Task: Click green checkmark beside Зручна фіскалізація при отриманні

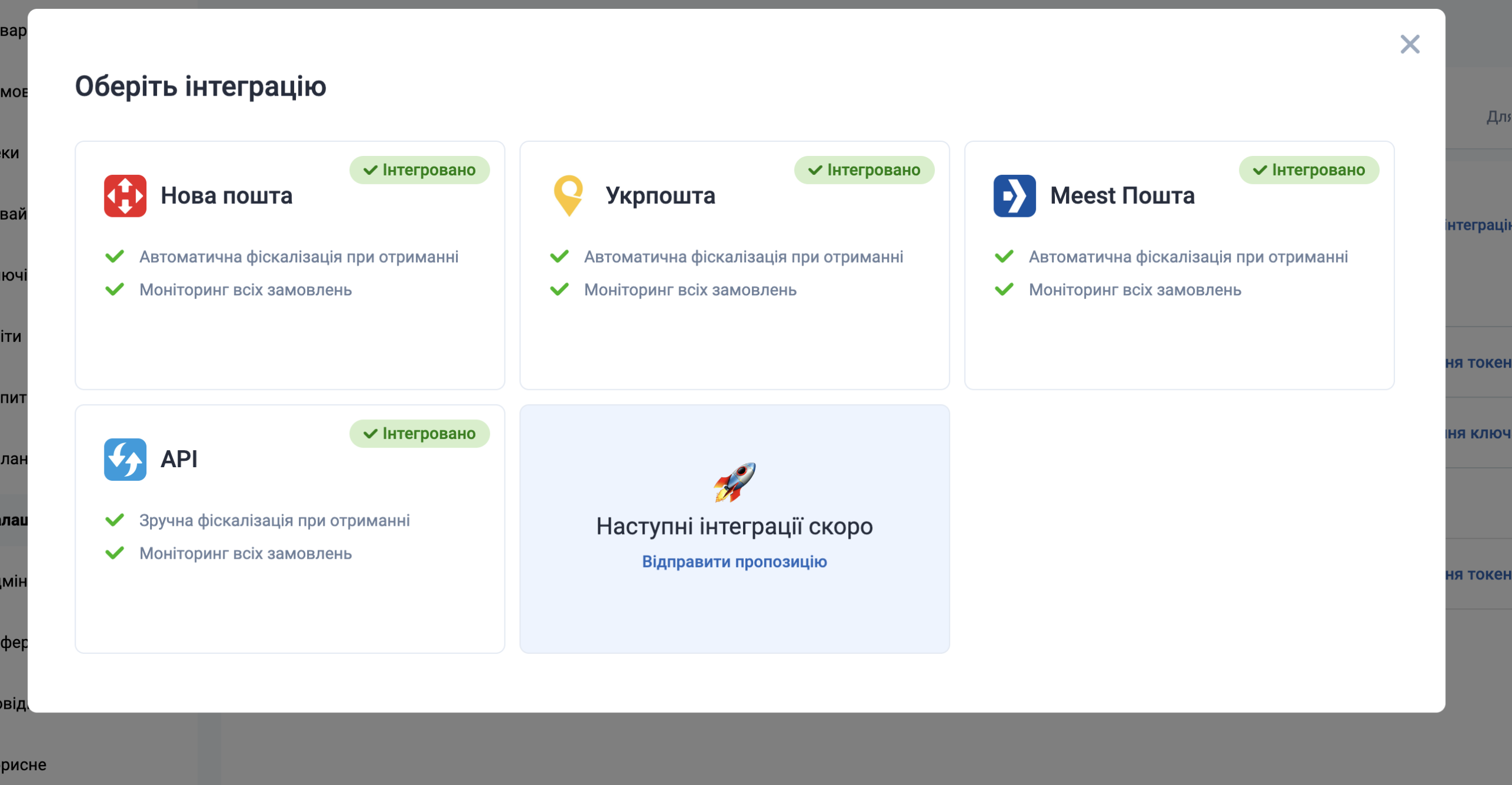Action: point(115,520)
